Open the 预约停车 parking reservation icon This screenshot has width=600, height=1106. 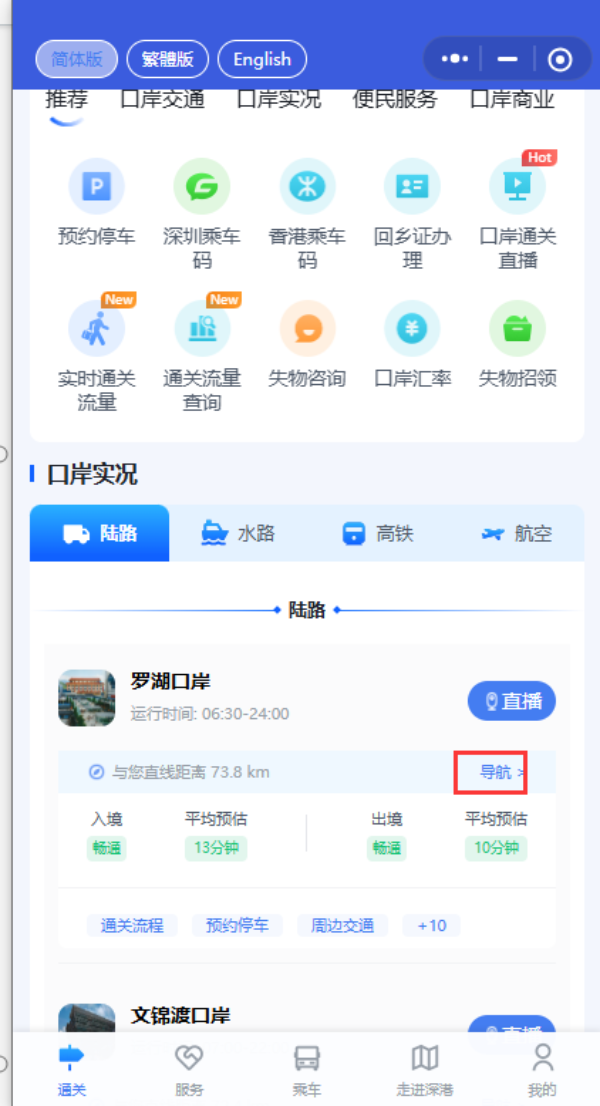coord(96,186)
